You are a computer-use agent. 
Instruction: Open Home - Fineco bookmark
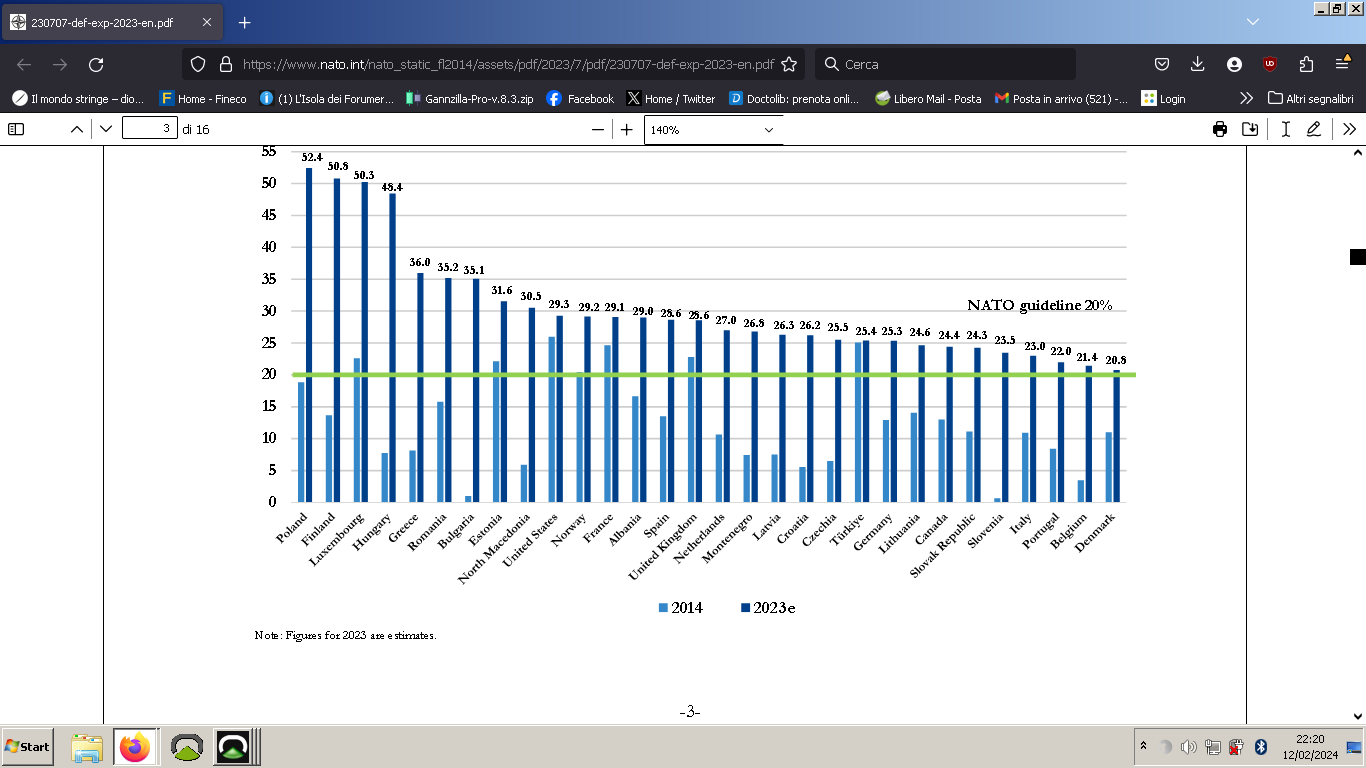click(203, 99)
